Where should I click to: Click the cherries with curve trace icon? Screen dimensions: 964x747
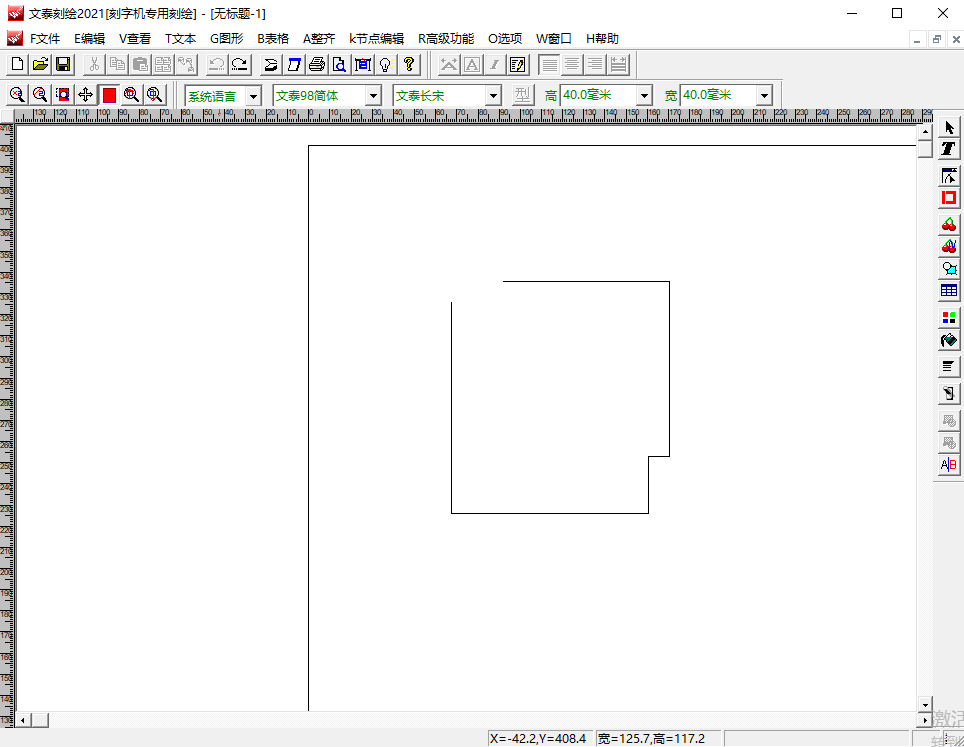tap(949, 247)
